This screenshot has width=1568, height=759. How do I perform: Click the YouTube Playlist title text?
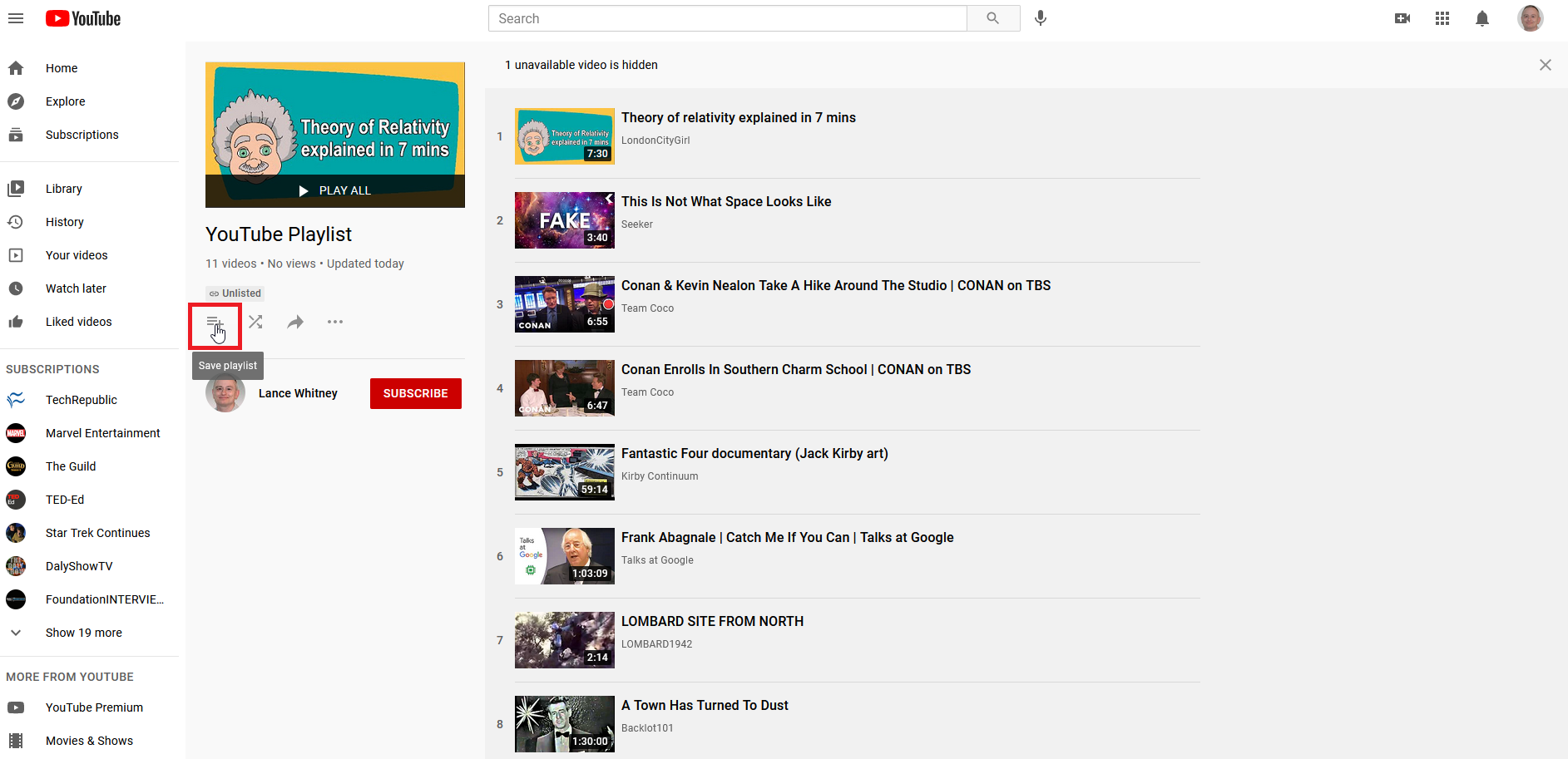click(279, 234)
